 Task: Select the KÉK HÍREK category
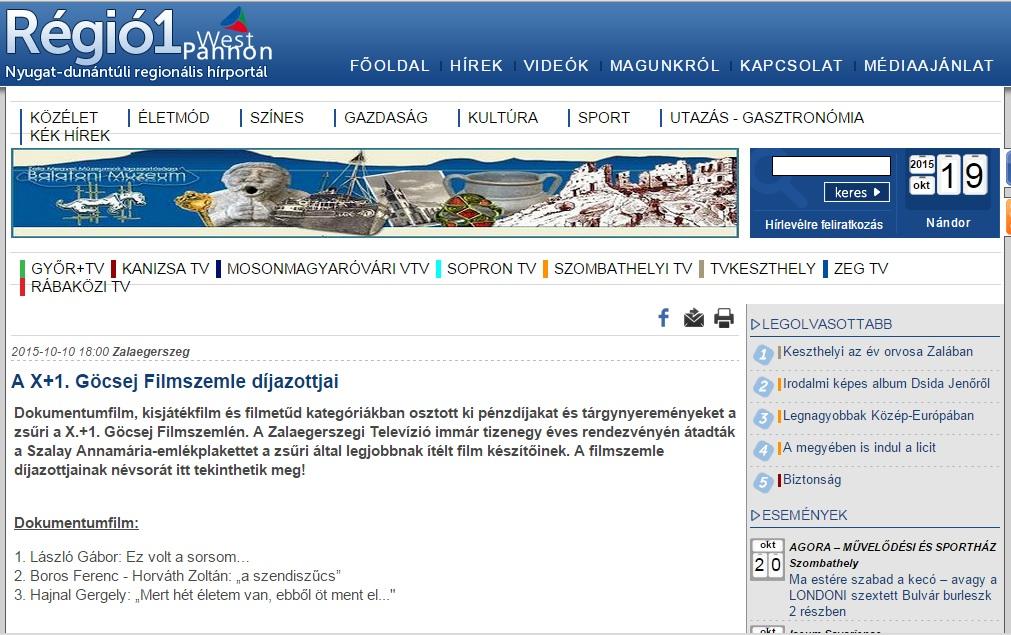70,136
